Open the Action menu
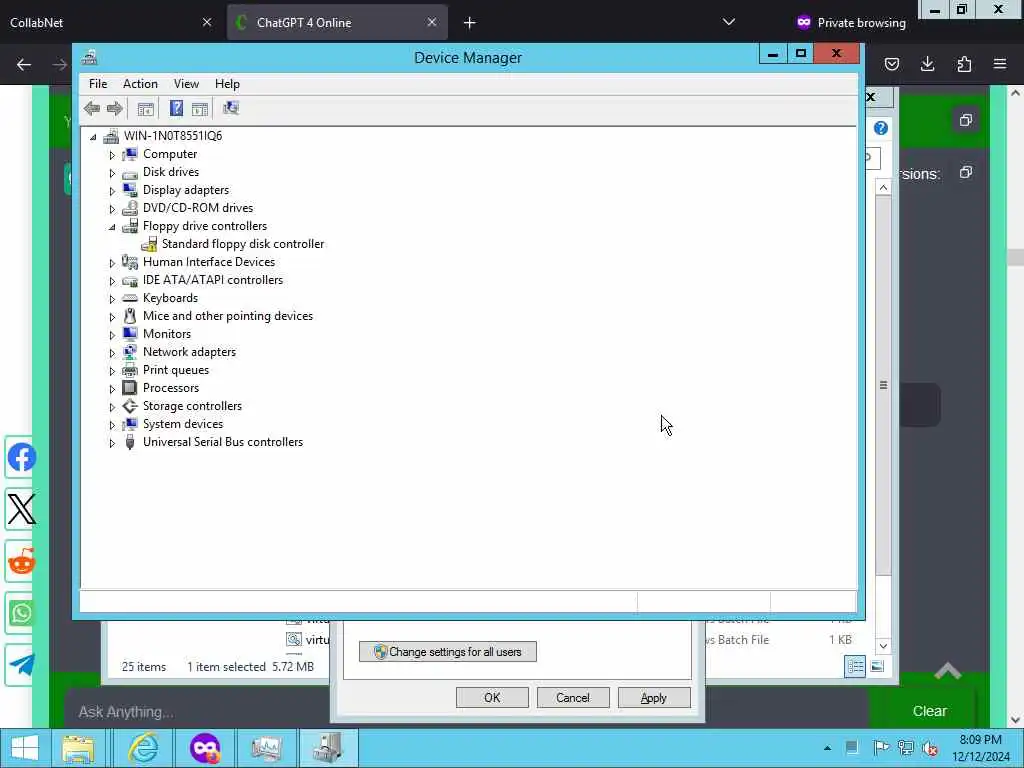The width and height of the screenshot is (1024, 768). 140,84
